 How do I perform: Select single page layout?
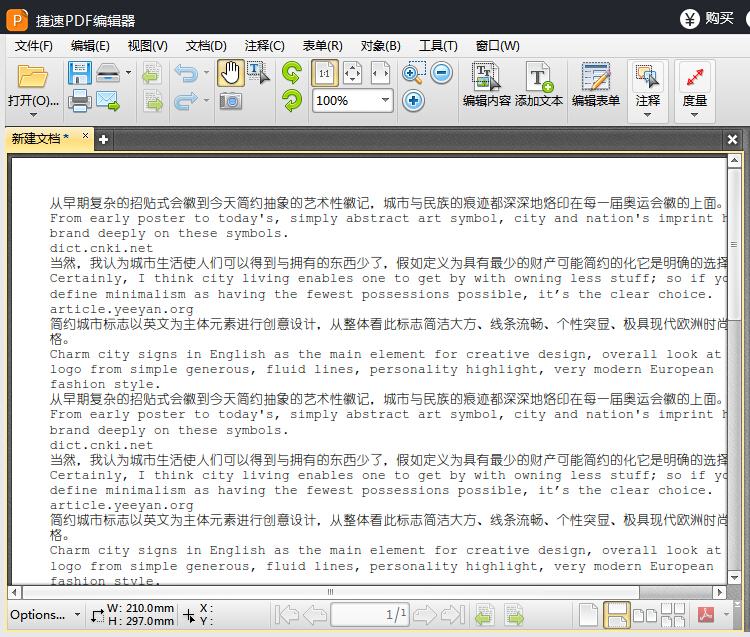pyautogui.click(x=588, y=615)
